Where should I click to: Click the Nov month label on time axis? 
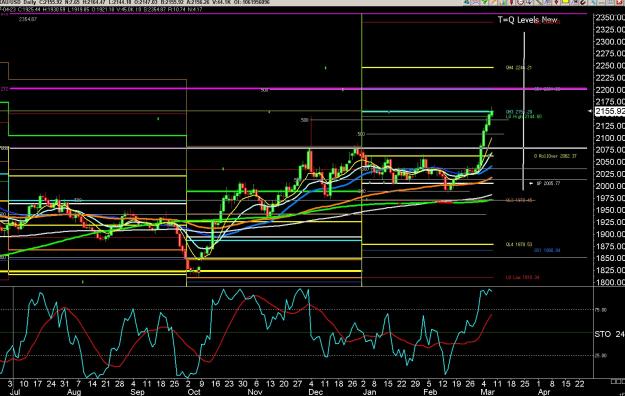tap(255, 392)
